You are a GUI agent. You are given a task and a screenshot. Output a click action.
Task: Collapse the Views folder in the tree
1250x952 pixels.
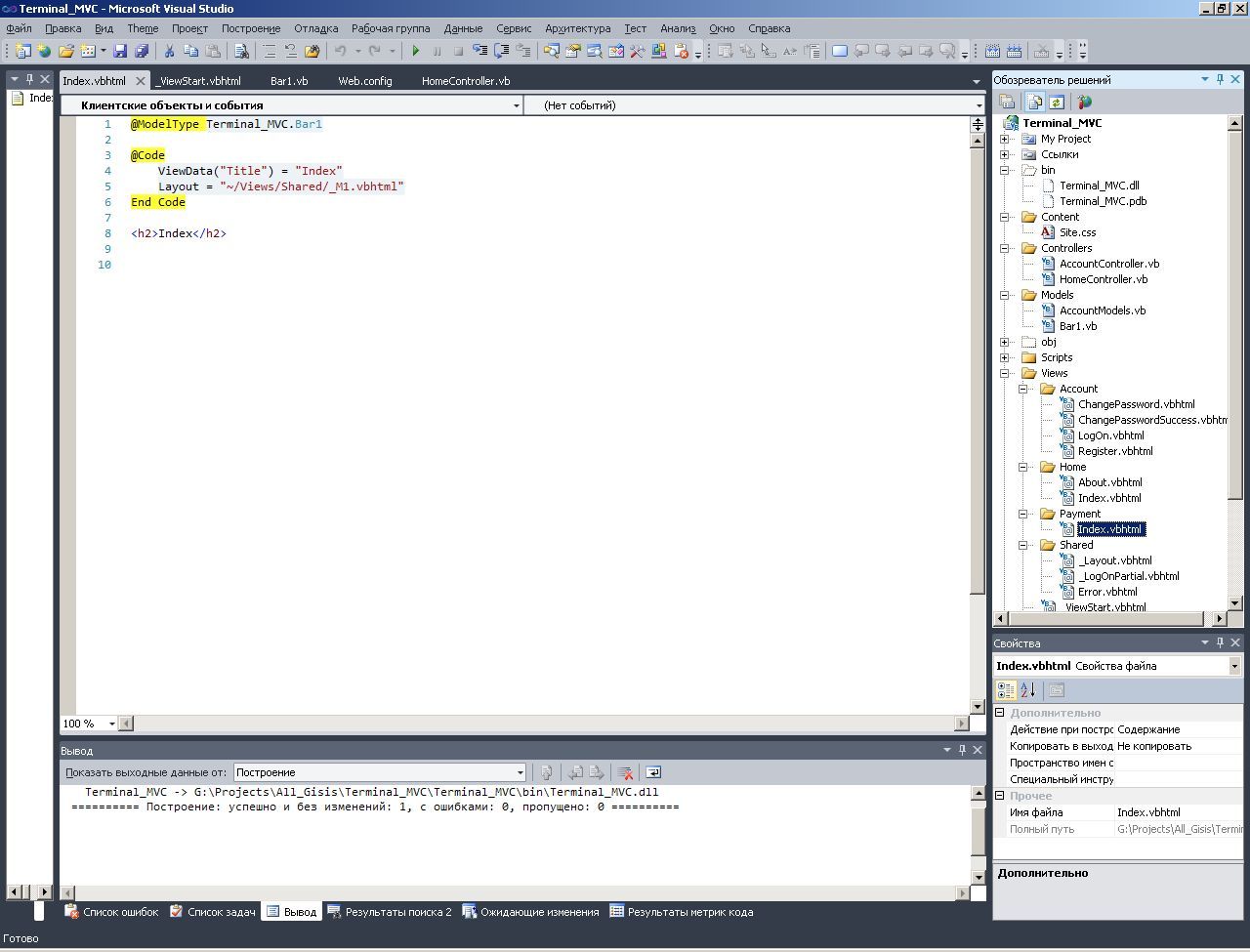coord(1004,373)
